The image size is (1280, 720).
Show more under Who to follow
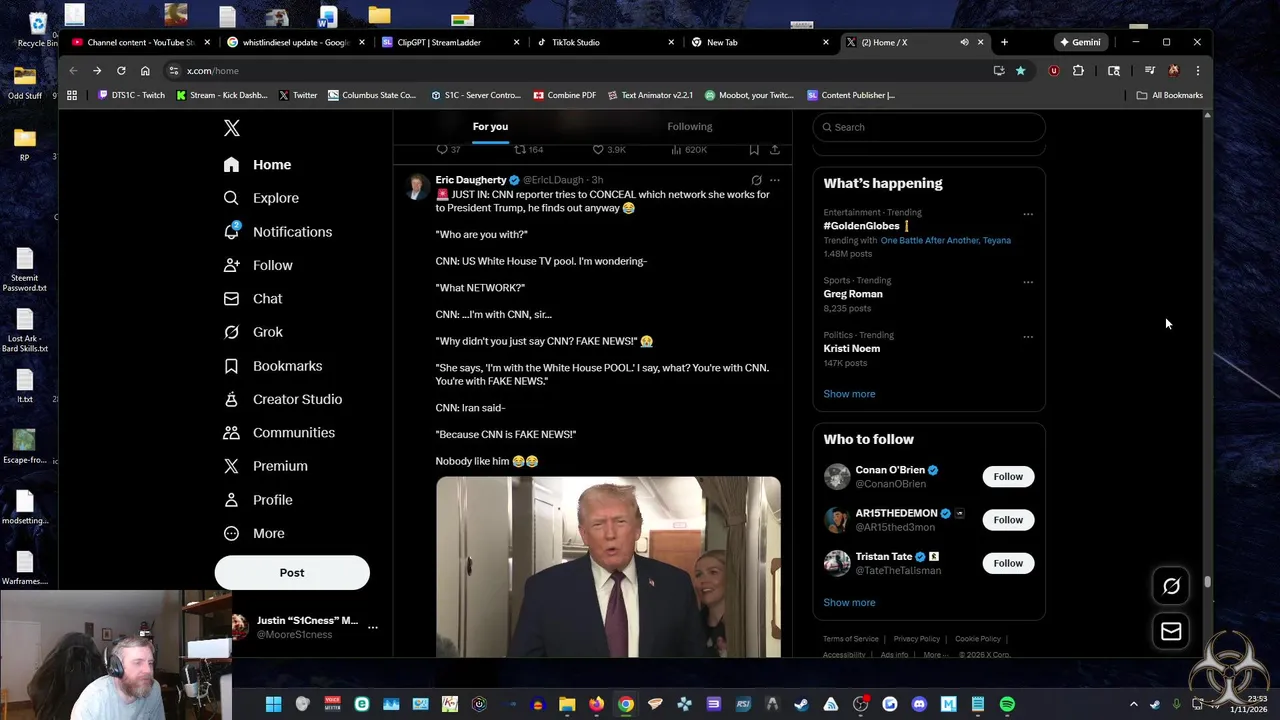pyautogui.click(x=849, y=602)
